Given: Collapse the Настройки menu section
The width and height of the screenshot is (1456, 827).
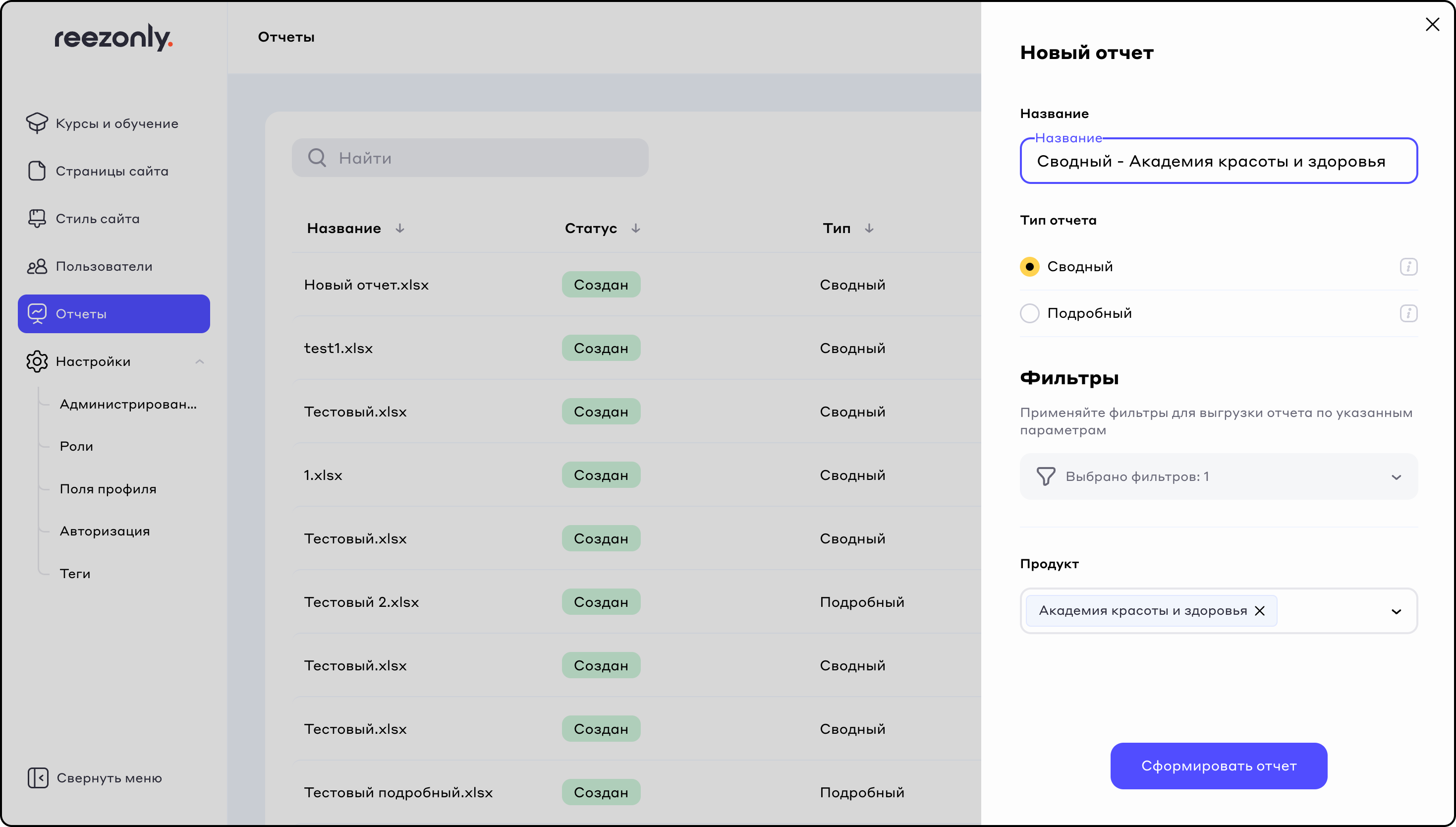Looking at the screenshot, I should tap(199, 361).
